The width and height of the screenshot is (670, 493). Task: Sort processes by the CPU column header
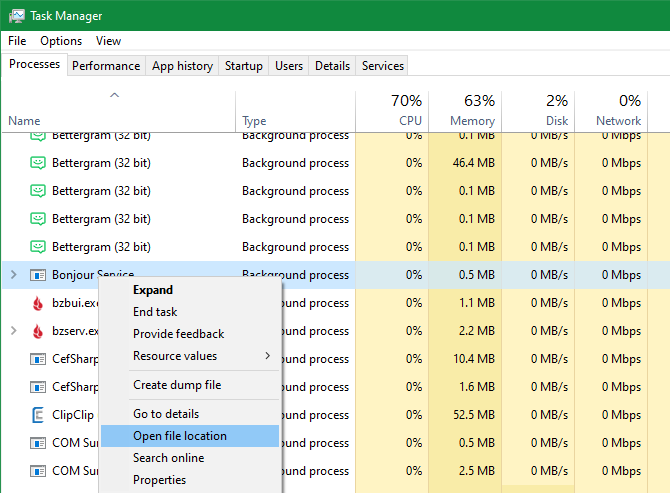coord(392,110)
